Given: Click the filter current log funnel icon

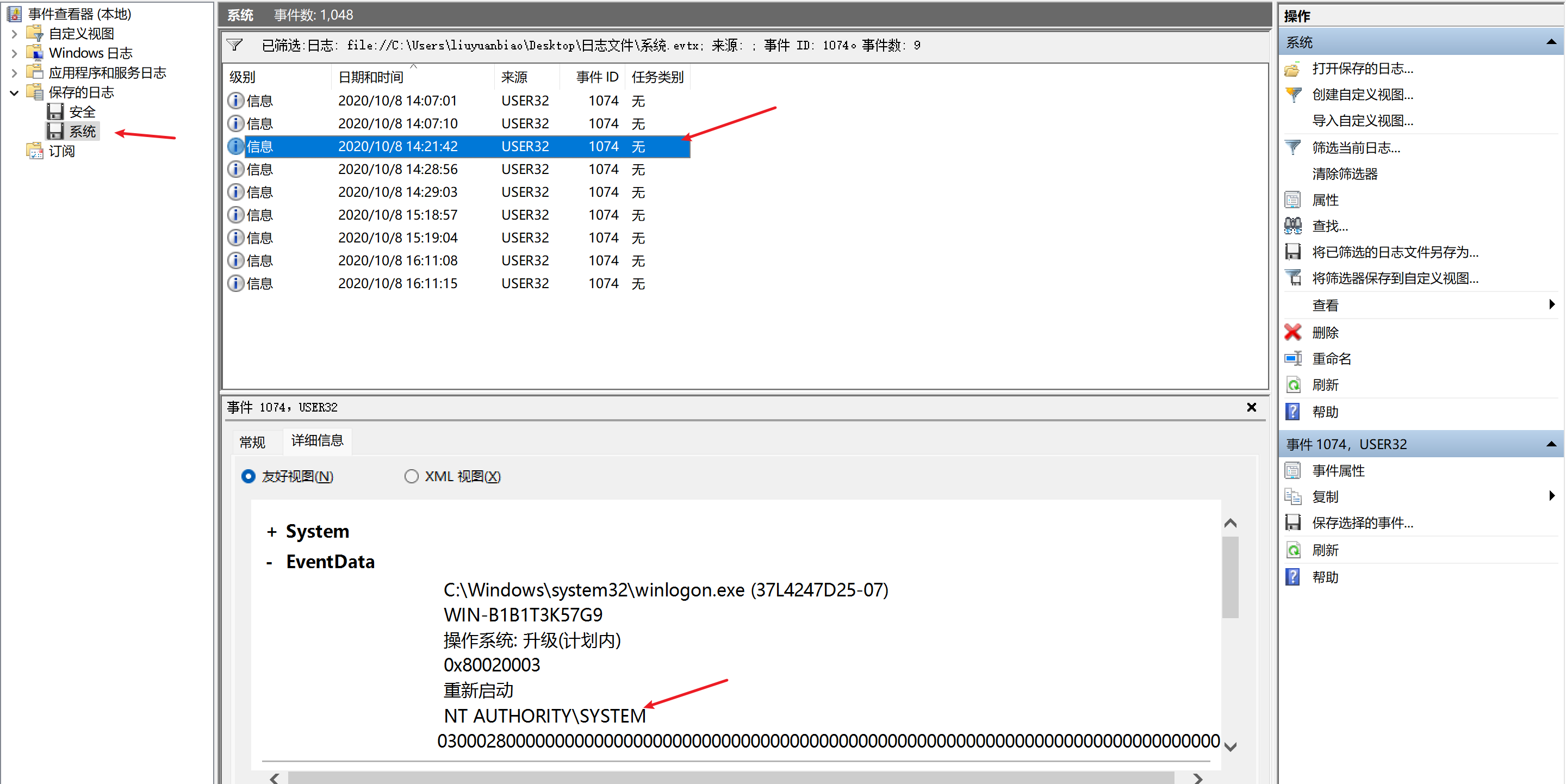Looking at the screenshot, I should click(x=1292, y=148).
